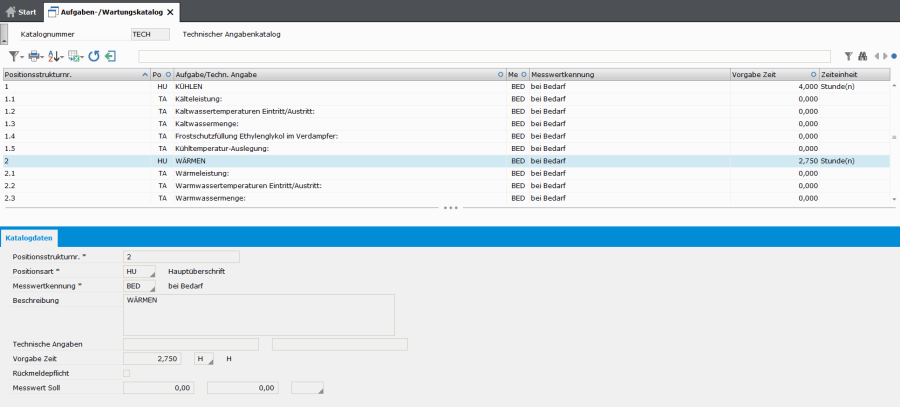Toggle sort arrow on Positionsstrukturnr. column
Screen dimensions: 900x407
pos(145,75)
